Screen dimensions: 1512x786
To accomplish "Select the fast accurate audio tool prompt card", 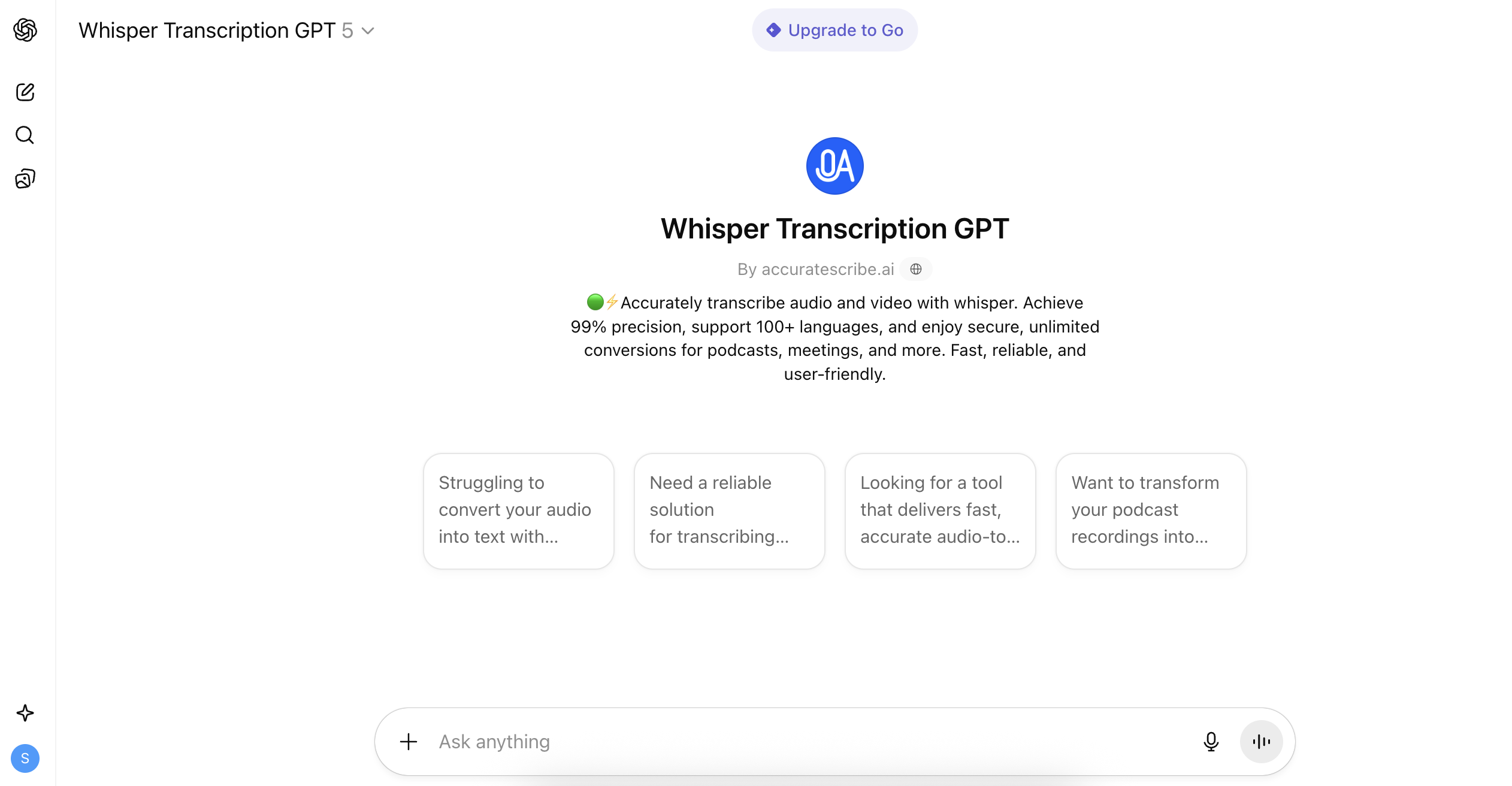I will (940, 510).
